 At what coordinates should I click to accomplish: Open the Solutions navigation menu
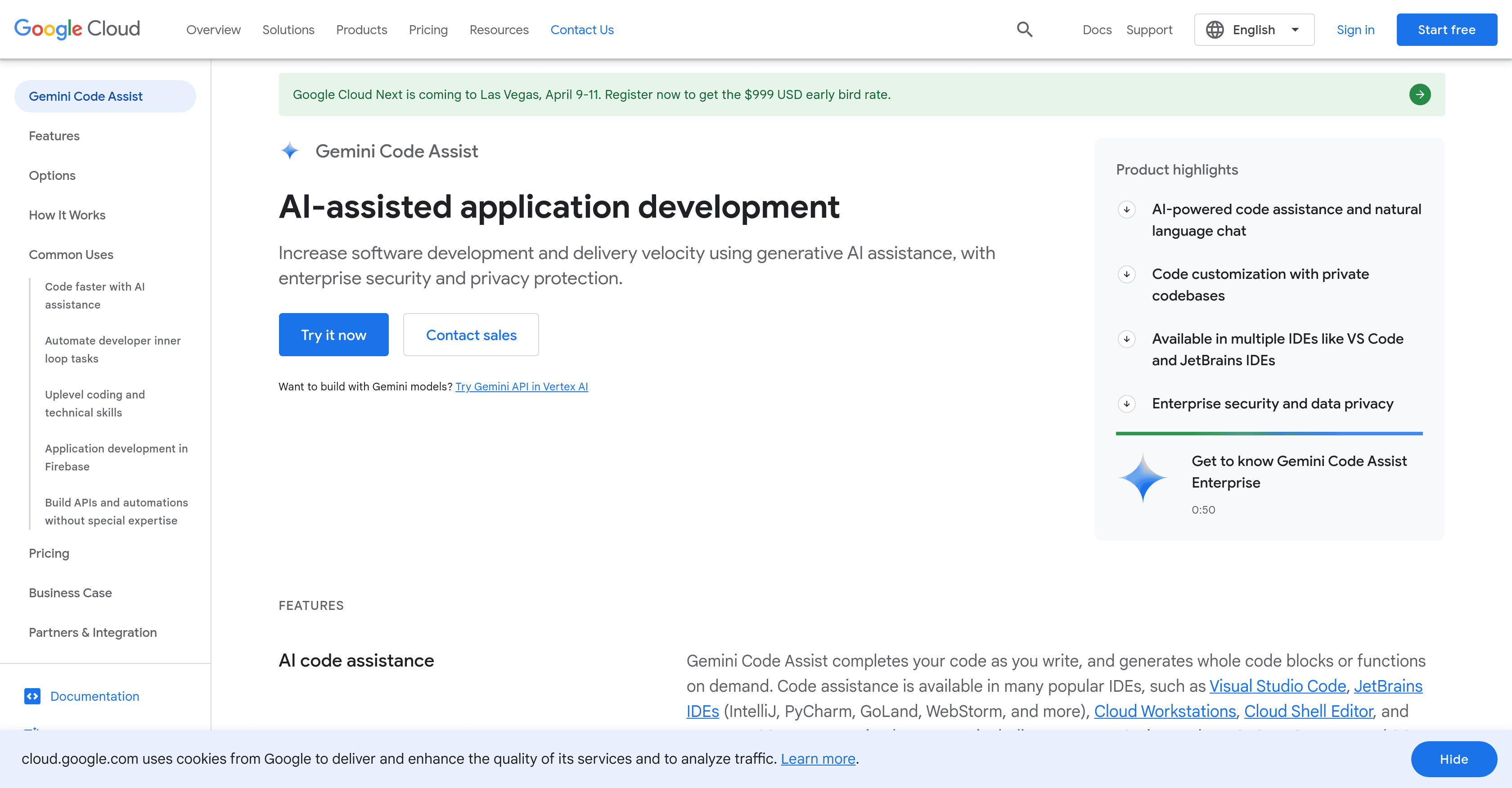pos(288,30)
